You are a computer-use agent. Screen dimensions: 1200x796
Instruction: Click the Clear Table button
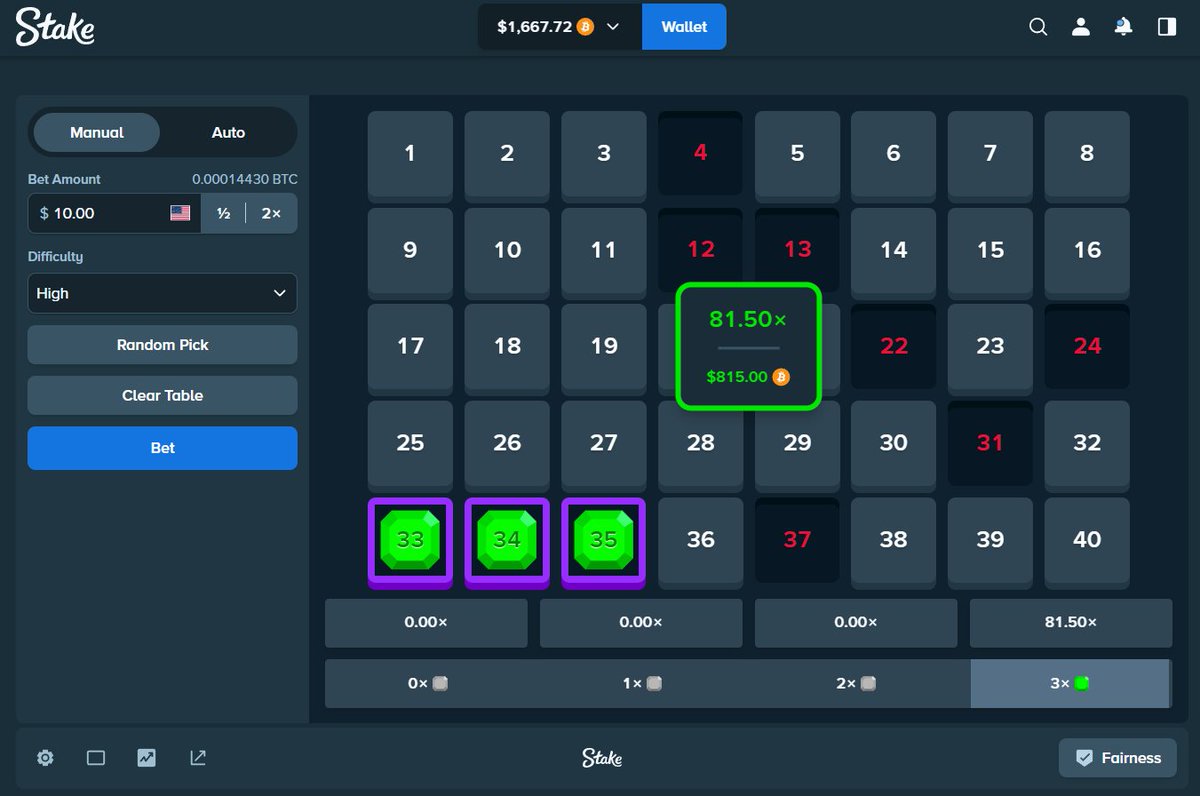coord(162,395)
